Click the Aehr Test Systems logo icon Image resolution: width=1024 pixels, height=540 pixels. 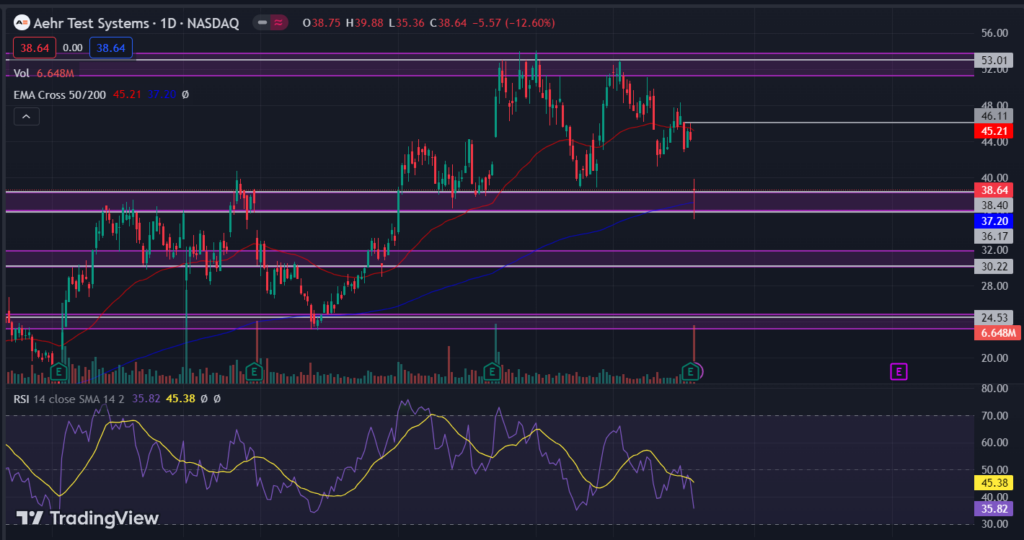click(22, 23)
